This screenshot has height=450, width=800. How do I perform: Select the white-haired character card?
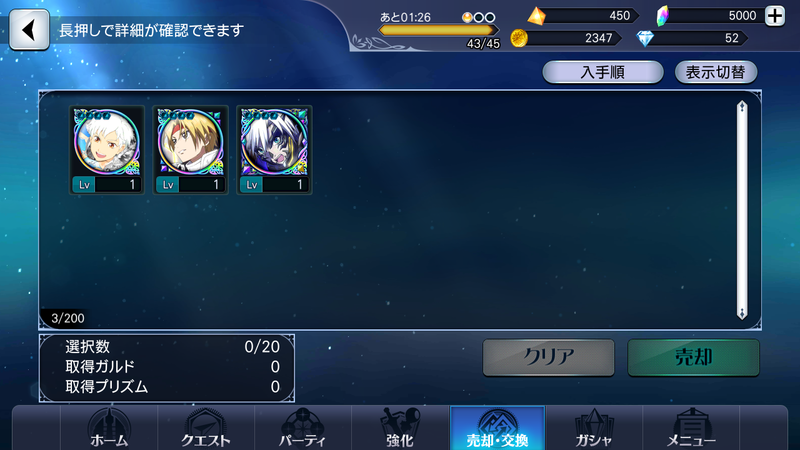107,150
